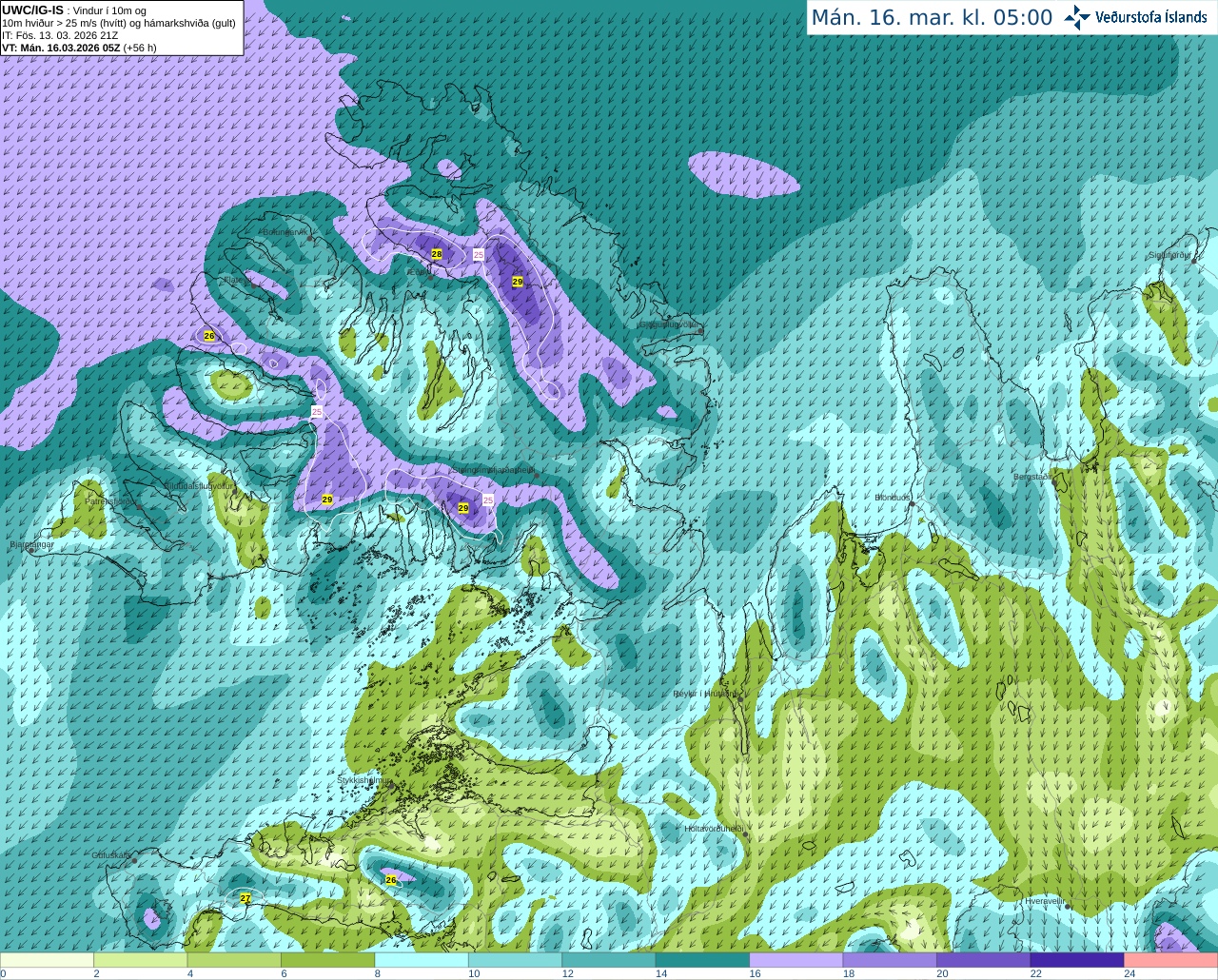The height and width of the screenshot is (980, 1218).
Task: Click the Bolungarvík station label
Action: pos(285,231)
